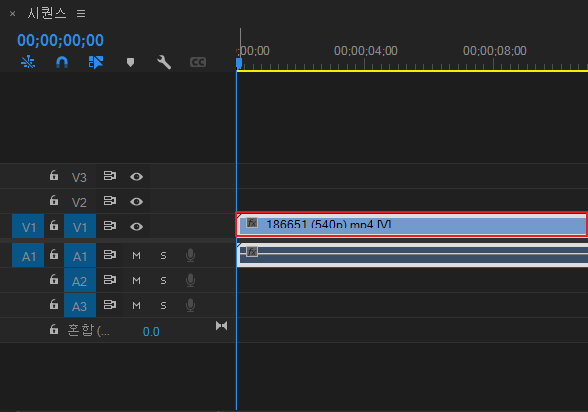Screen dimensions: 588x412
Task: Hide track V1 output with eye icon
Action: pyautogui.click(x=136, y=227)
